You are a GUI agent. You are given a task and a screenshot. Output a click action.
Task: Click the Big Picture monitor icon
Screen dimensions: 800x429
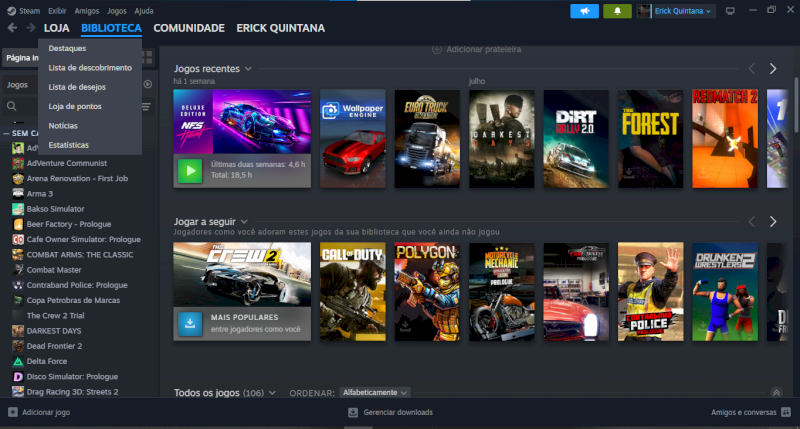point(730,11)
